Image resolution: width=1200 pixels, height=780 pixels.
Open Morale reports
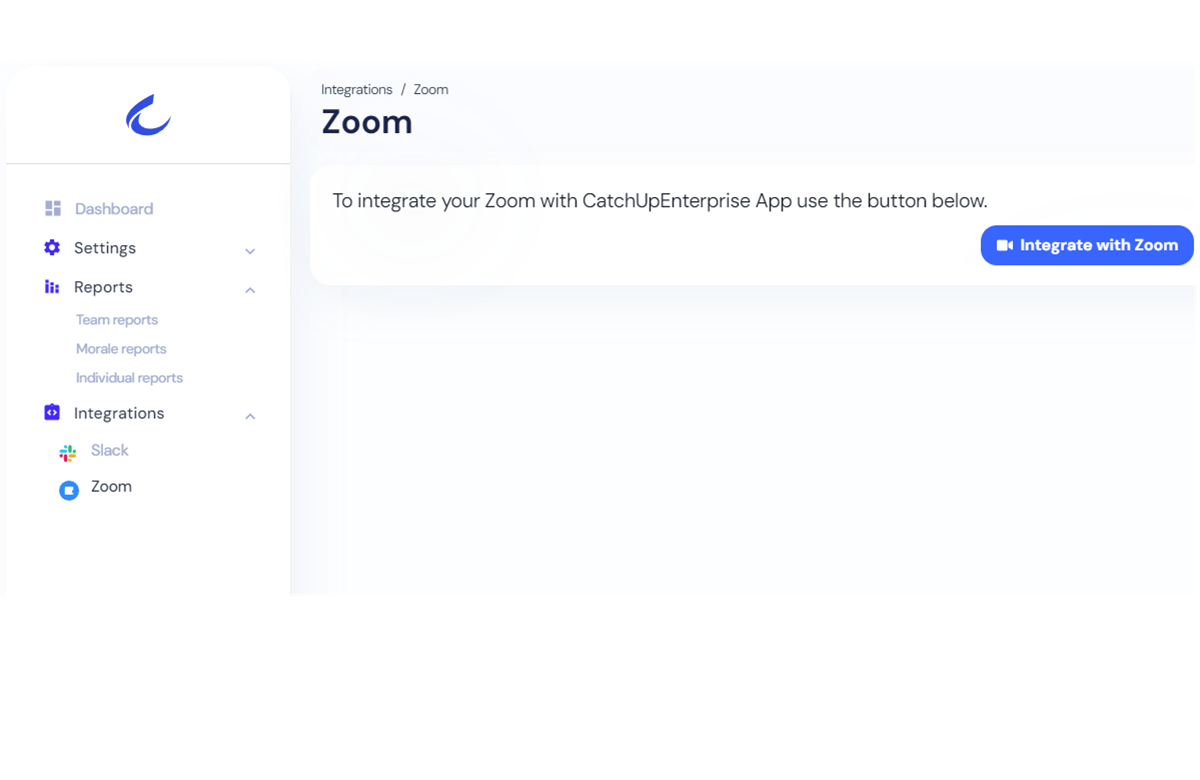(x=121, y=349)
